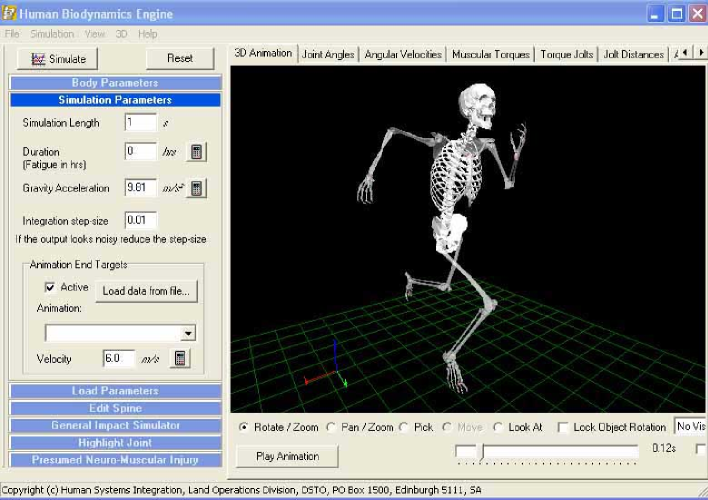This screenshot has width=708, height=500.
Task: Open the No Vis dropdown
Action: click(x=690, y=426)
